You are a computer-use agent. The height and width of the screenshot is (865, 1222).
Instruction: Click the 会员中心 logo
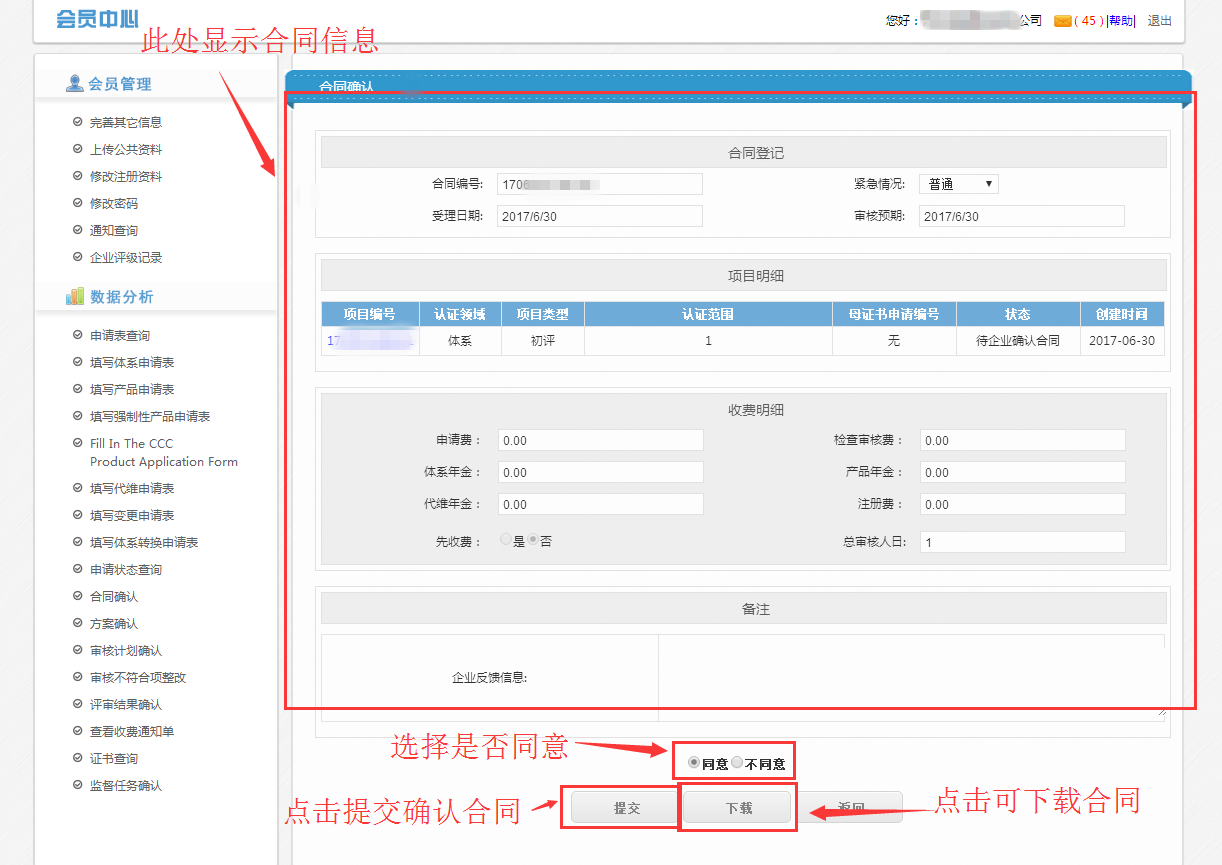(97, 19)
